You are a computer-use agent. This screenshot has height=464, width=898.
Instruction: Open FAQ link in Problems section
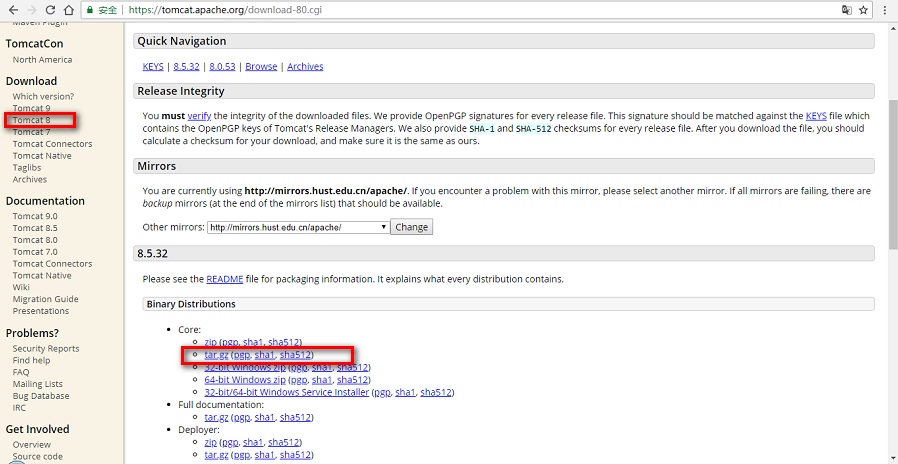click(21, 372)
